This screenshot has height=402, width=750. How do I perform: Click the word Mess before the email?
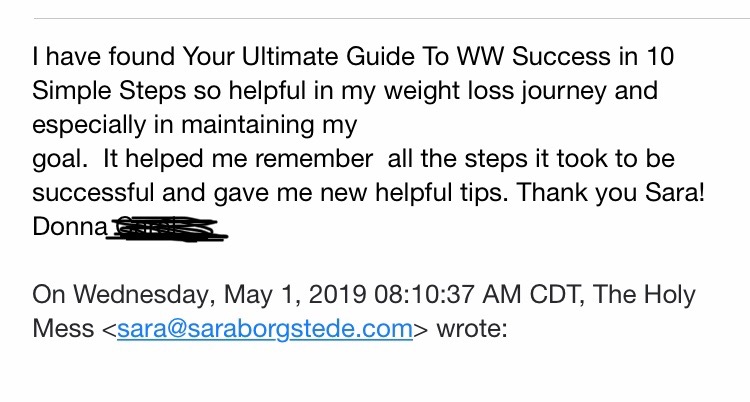63,329
